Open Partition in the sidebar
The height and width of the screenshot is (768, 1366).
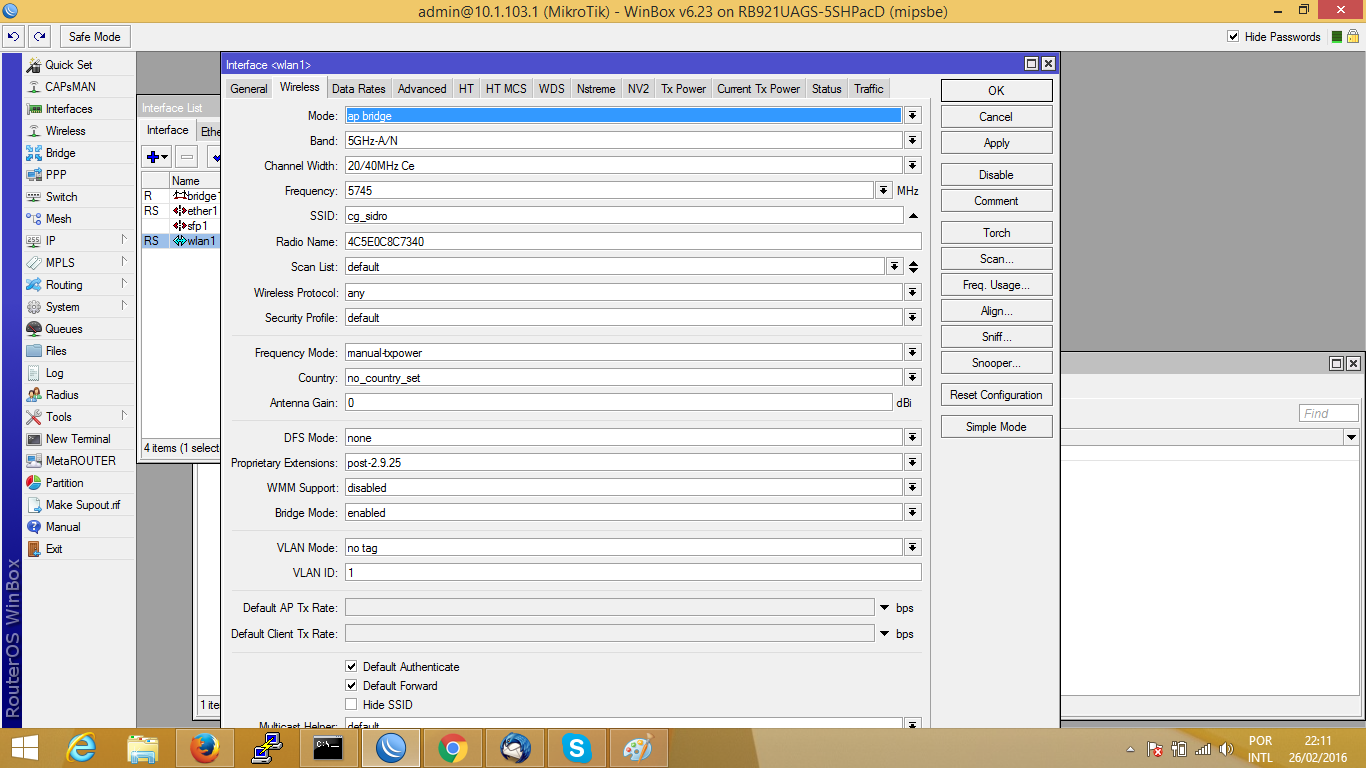(64, 483)
